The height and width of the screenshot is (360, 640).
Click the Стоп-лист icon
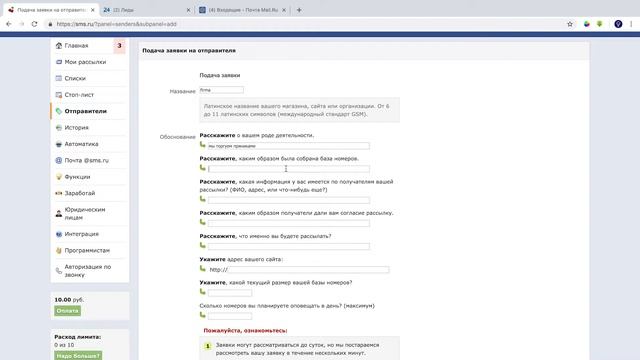59,95
